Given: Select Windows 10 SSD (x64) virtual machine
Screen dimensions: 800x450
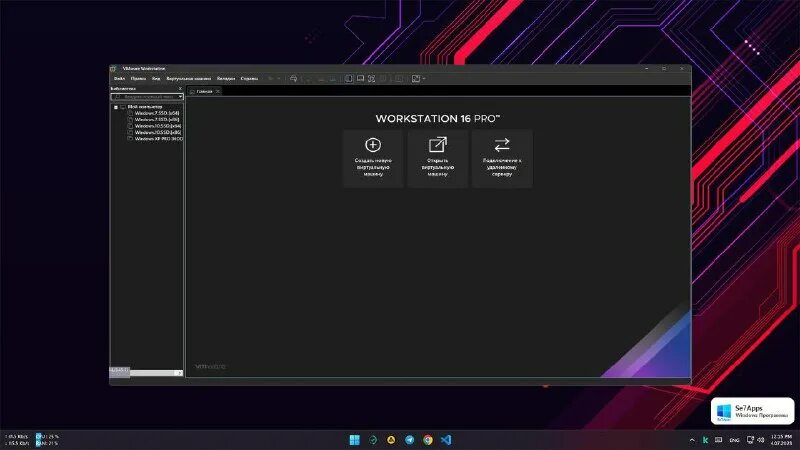Looking at the screenshot, I should tap(158, 126).
